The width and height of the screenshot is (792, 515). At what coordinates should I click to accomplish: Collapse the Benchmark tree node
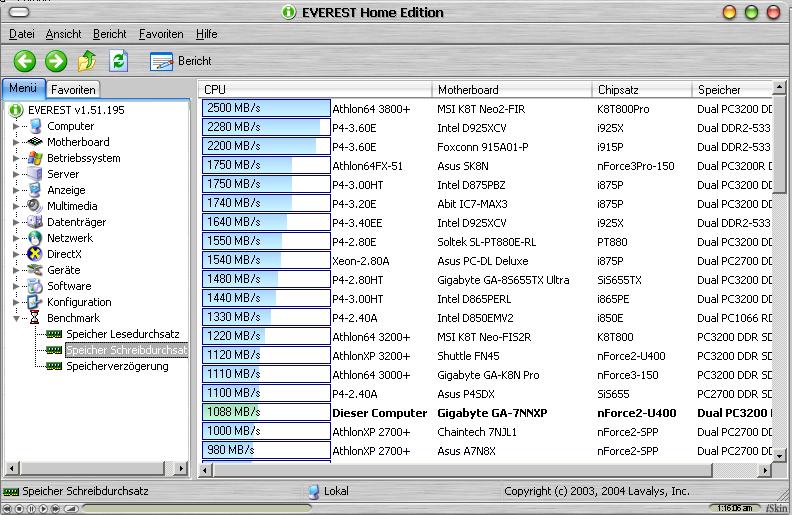click(x=16, y=318)
